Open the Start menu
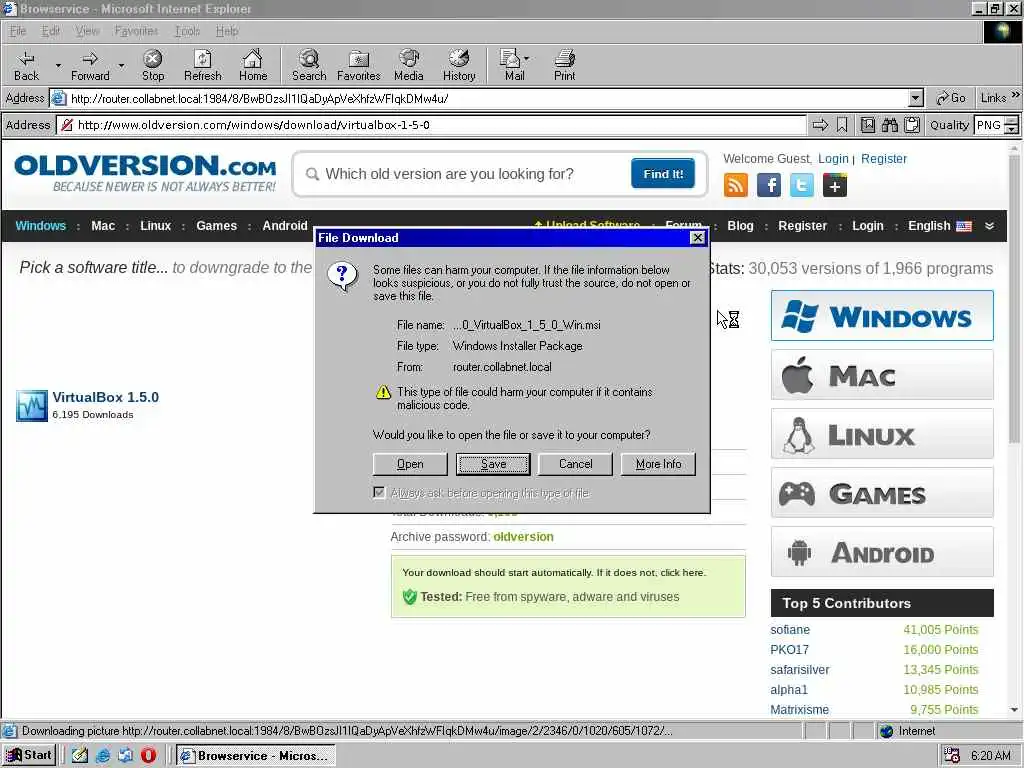The width and height of the screenshot is (1024, 768). point(29,755)
